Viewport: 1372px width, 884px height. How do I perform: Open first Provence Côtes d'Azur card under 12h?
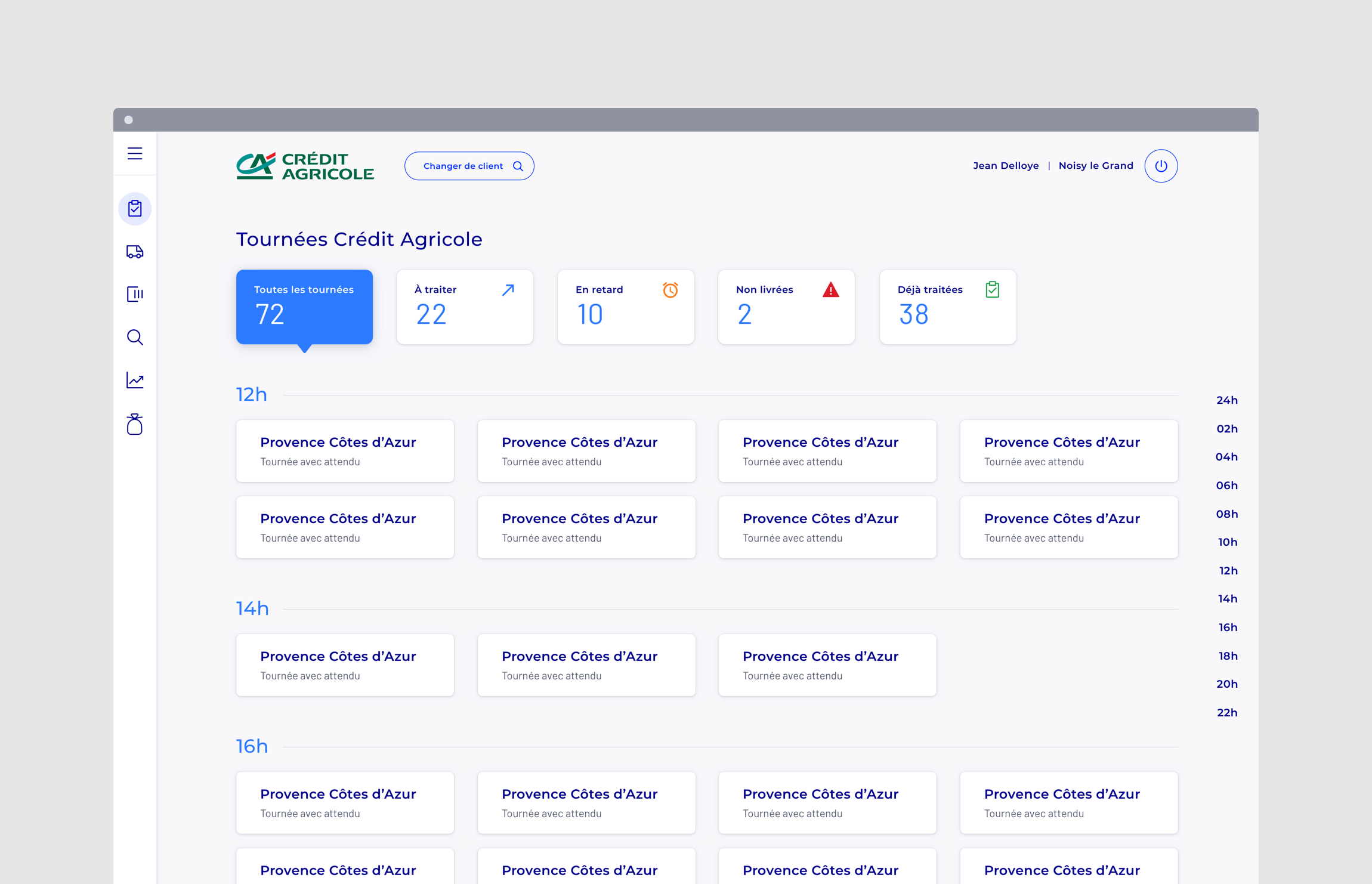[x=345, y=451]
